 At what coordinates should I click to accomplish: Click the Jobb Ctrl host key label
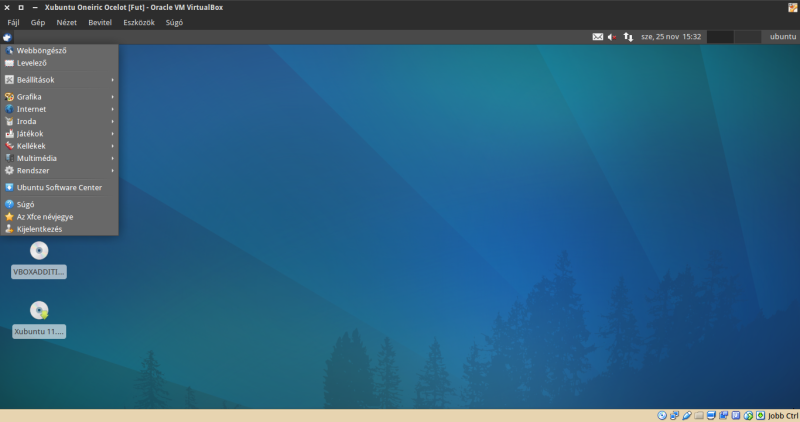(783, 416)
